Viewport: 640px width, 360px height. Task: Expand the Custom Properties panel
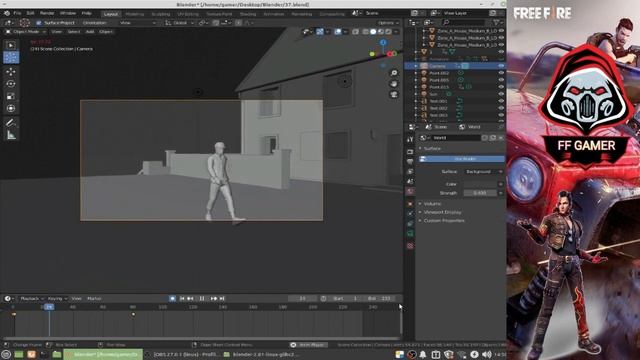(x=444, y=221)
